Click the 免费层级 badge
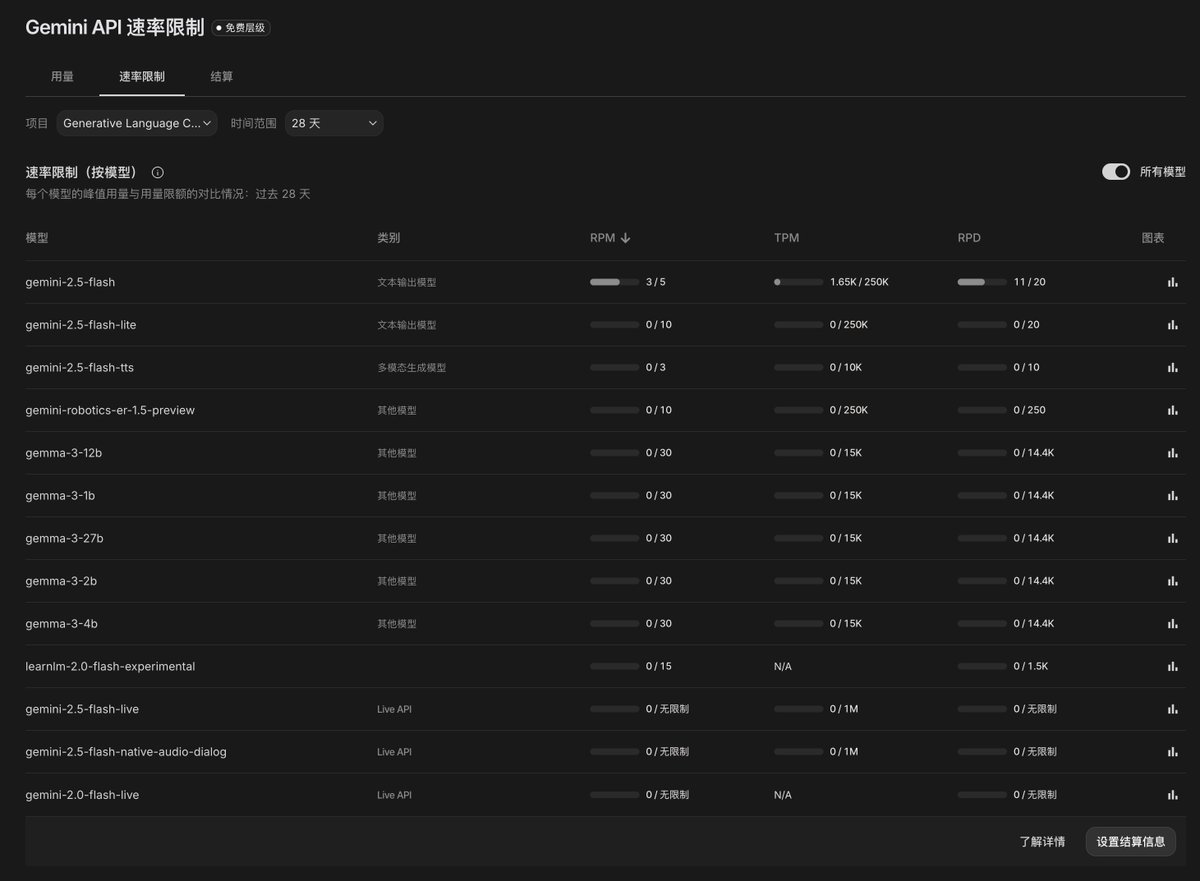This screenshot has width=1200, height=881. pyautogui.click(x=241, y=28)
